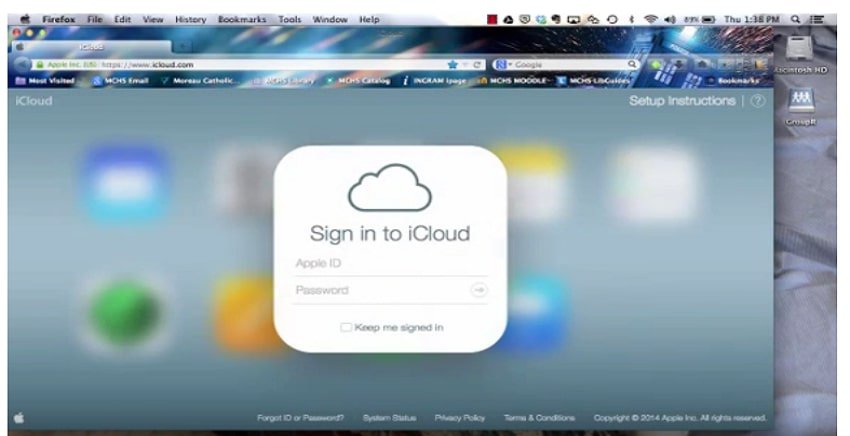Open volume control in menu bar

pyautogui.click(x=670, y=20)
